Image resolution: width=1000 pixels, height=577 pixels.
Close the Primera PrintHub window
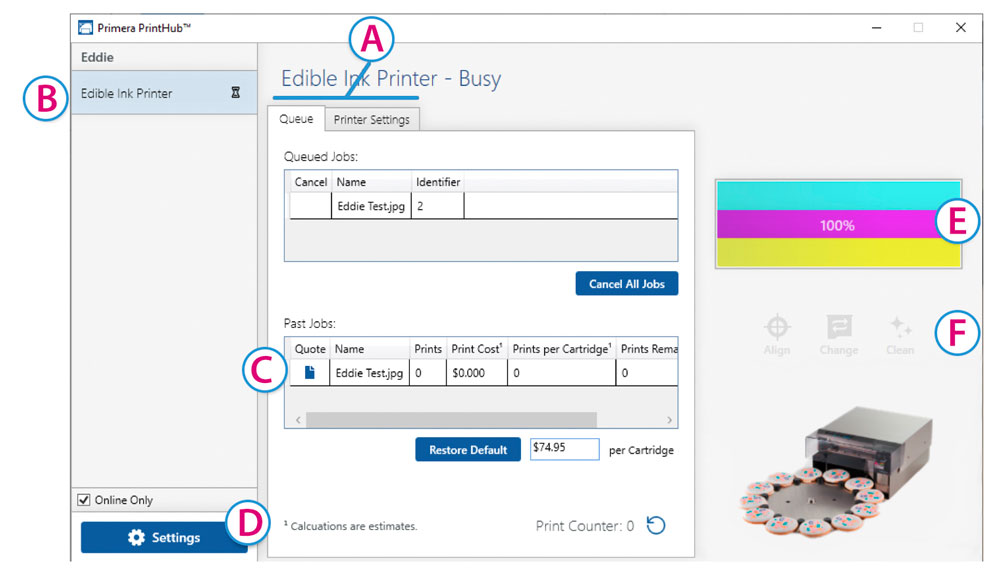click(960, 27)
